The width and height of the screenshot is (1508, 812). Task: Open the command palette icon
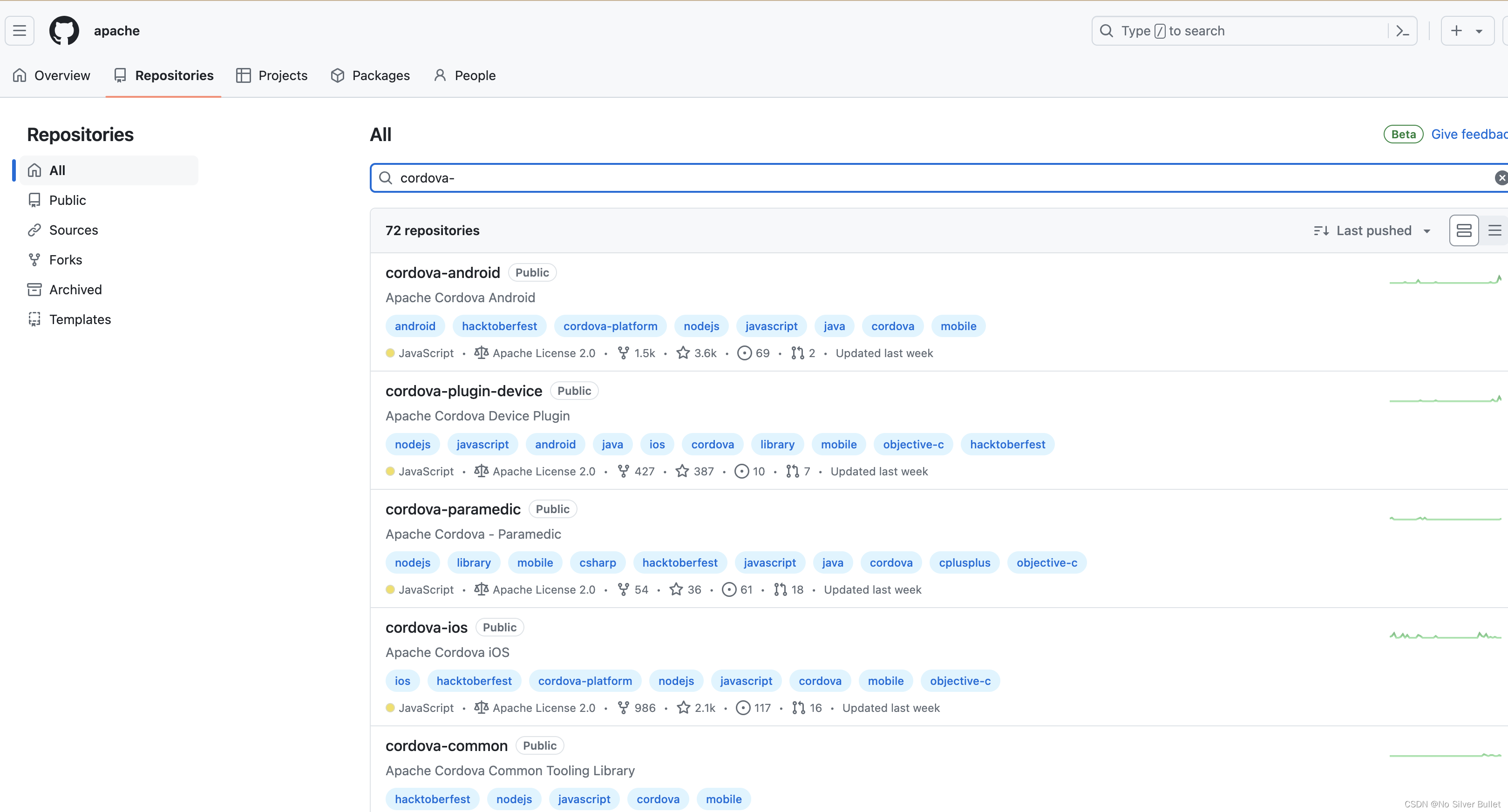pos(1402,31)
